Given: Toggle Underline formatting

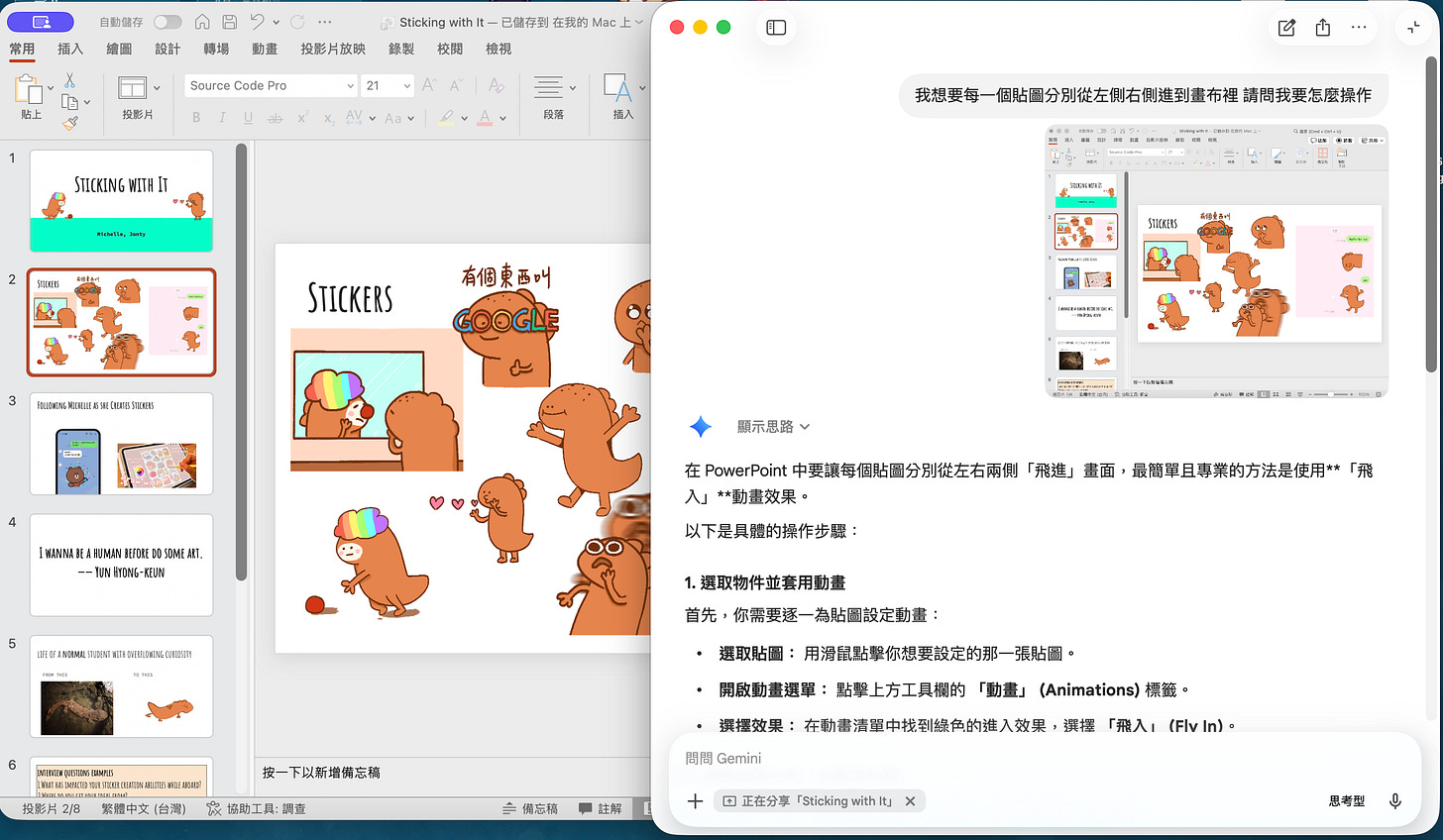Looking at the screenshot, I should [248, 118].
